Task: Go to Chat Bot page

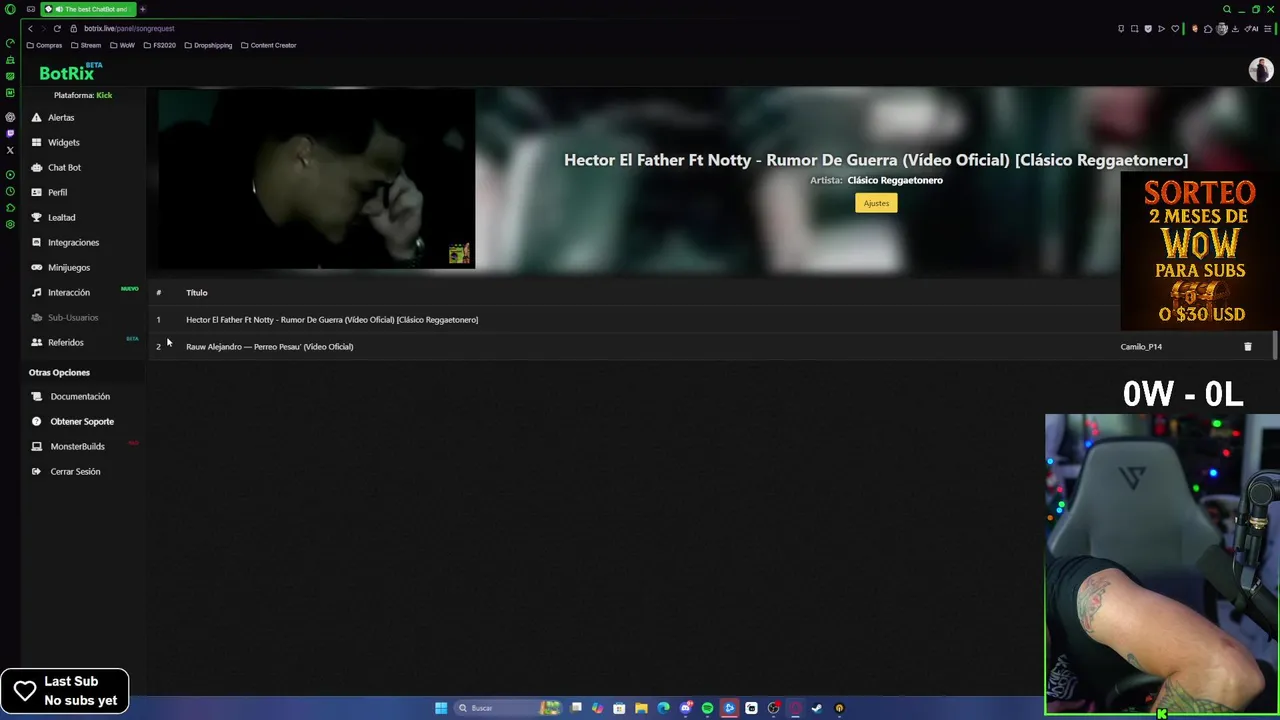Action: click(x=63, y=167)
